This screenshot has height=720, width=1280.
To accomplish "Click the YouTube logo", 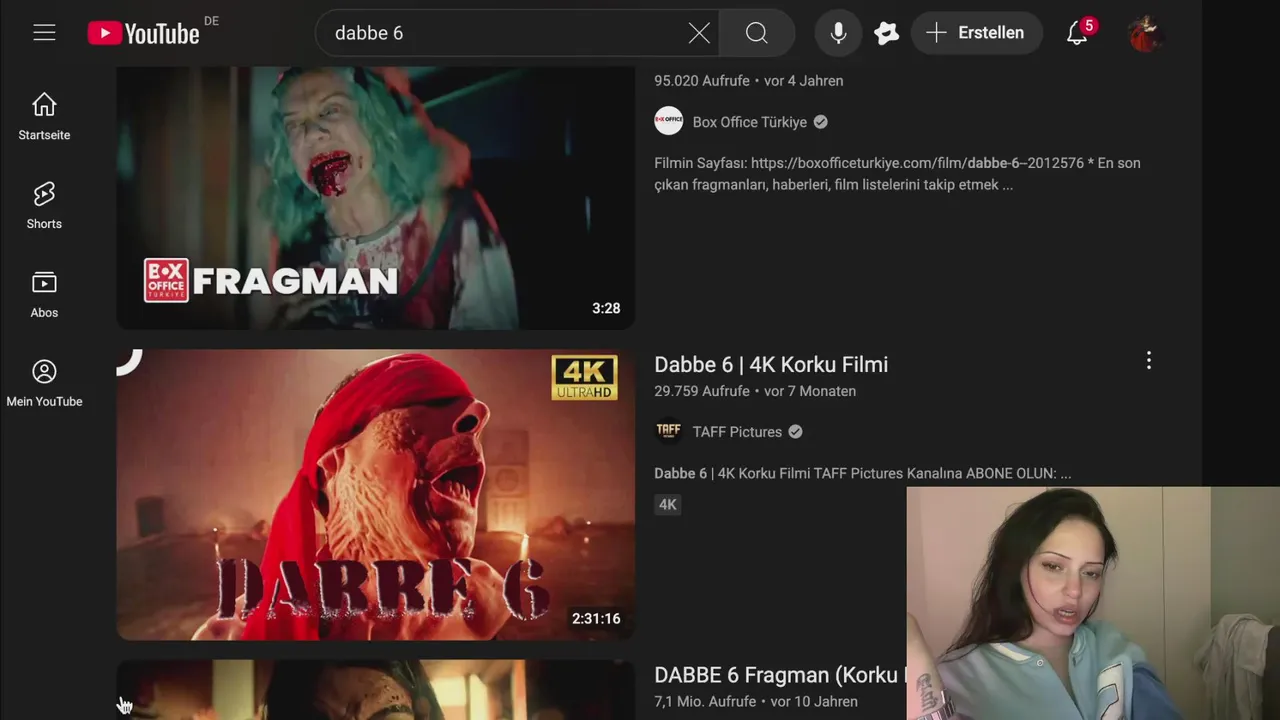I will (144, 33).
